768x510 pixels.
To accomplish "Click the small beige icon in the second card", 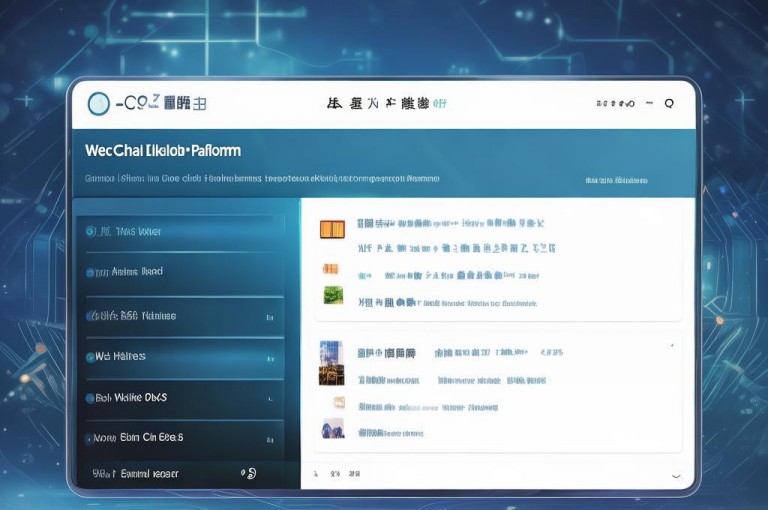I will [339, 403].
